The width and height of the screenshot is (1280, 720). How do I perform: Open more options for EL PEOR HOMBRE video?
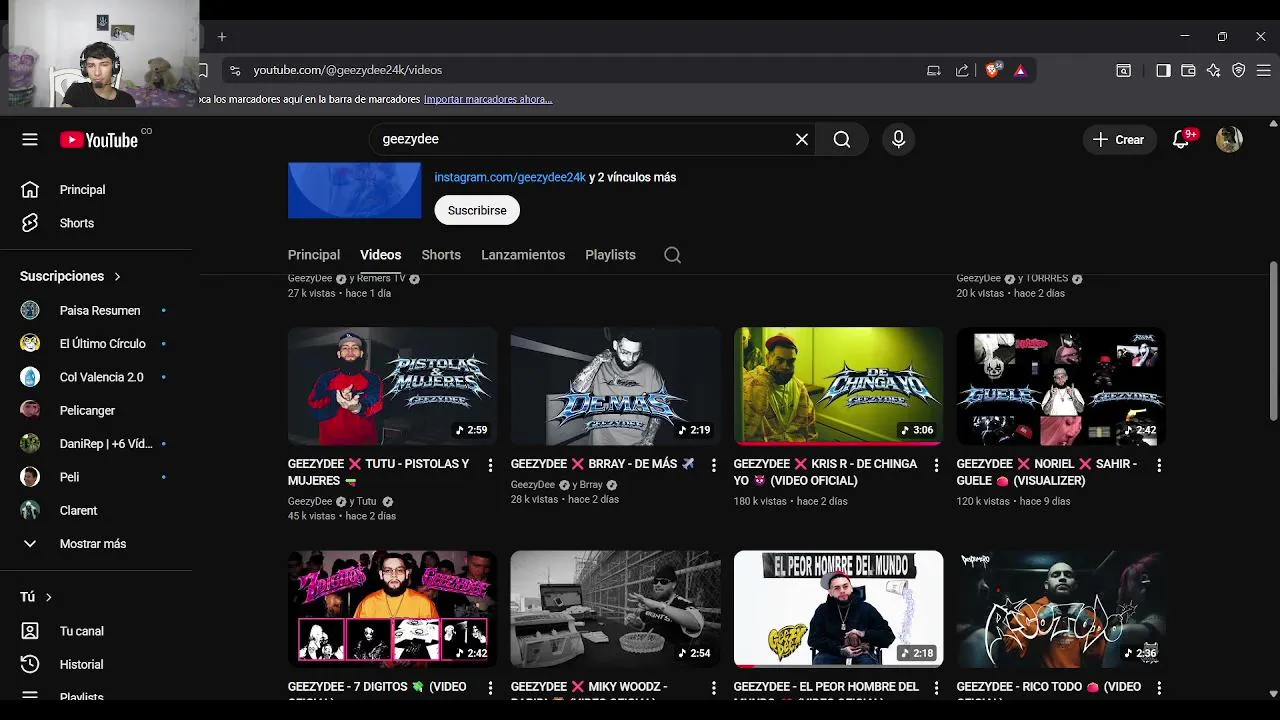[x=936, y=688]
